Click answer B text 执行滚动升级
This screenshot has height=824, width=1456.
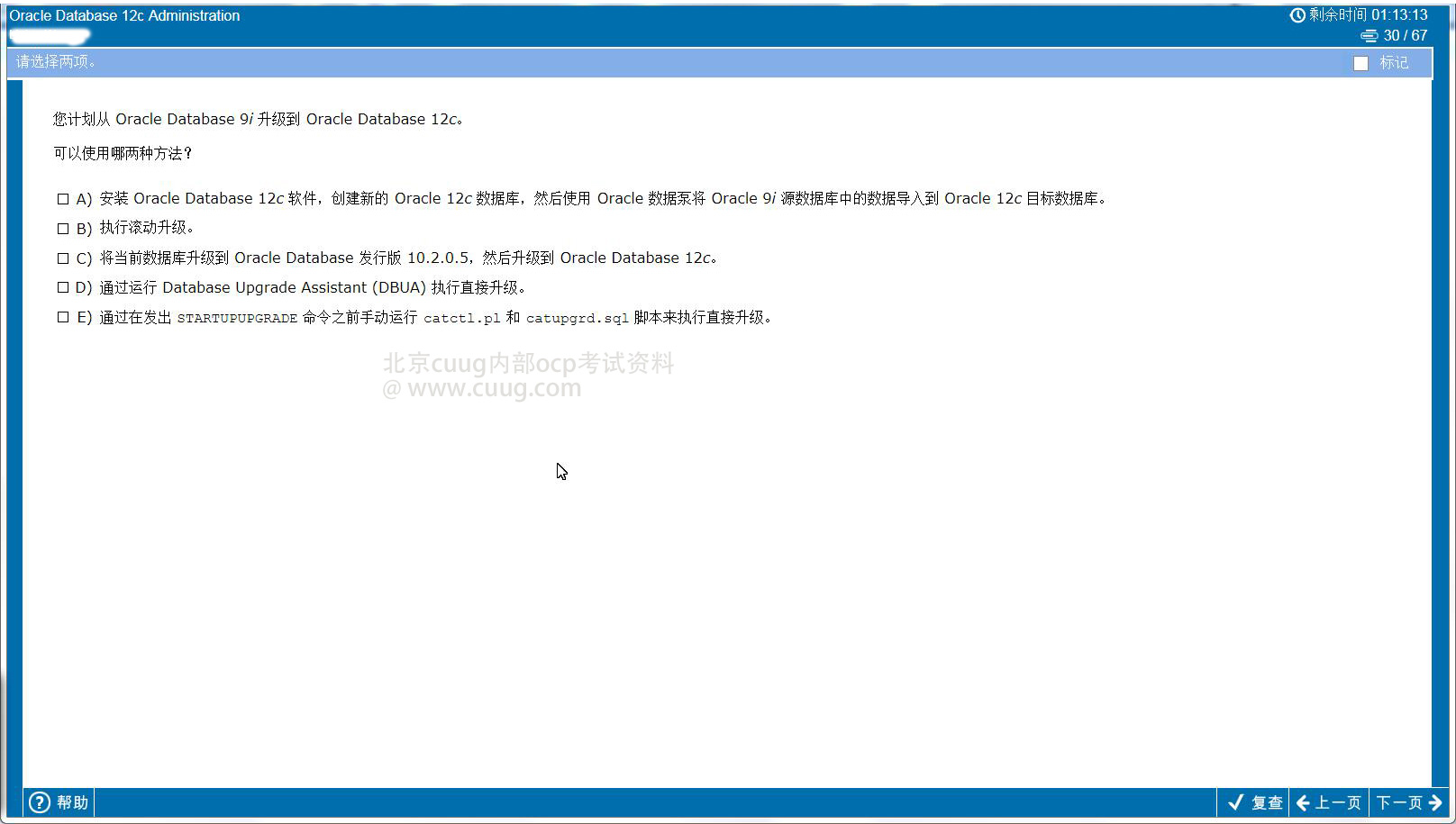146,228
